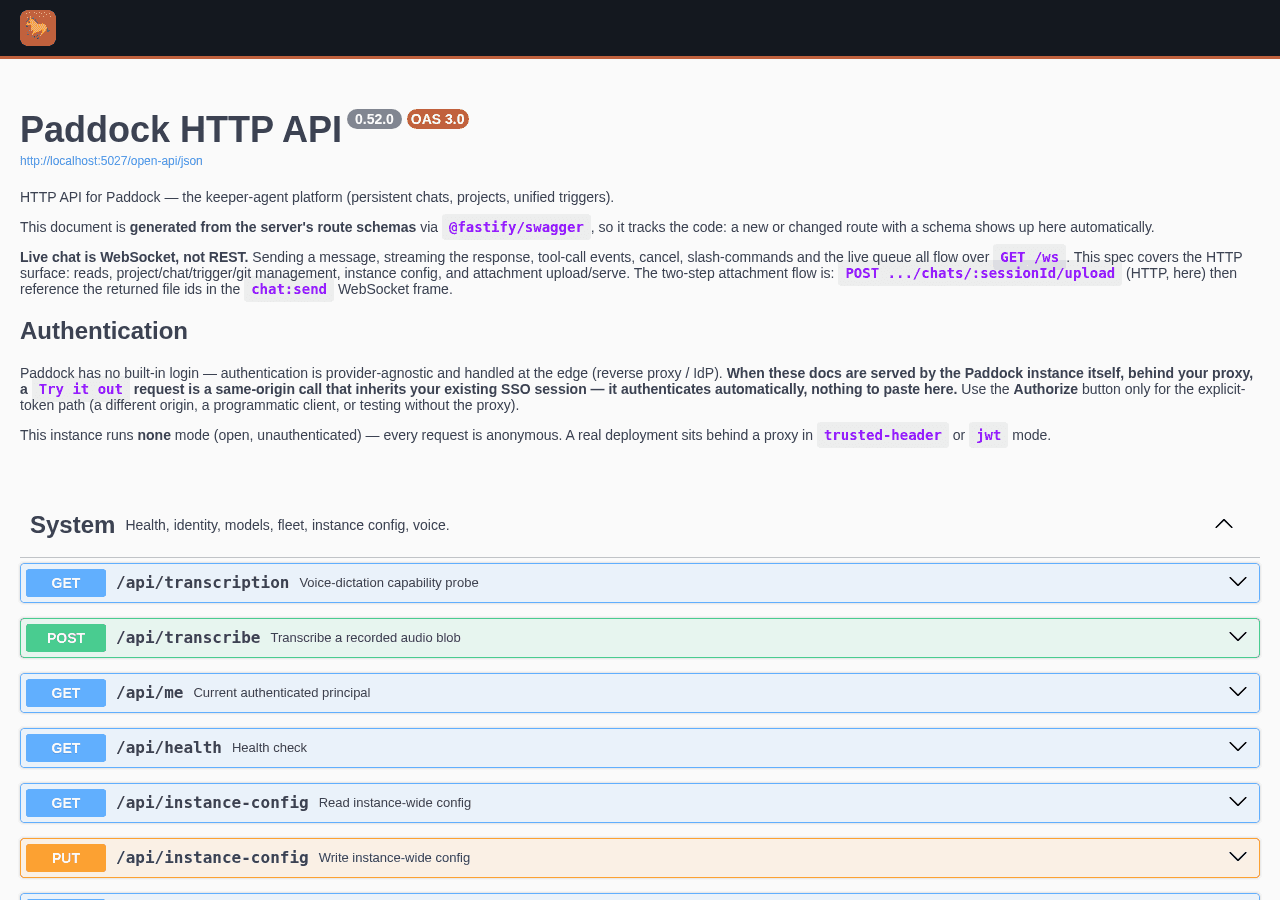Viewport: 1280px width, 900px height.
Task: Click 'Voice-dictation capability probe' summary
Action: [x=389, y=583]
